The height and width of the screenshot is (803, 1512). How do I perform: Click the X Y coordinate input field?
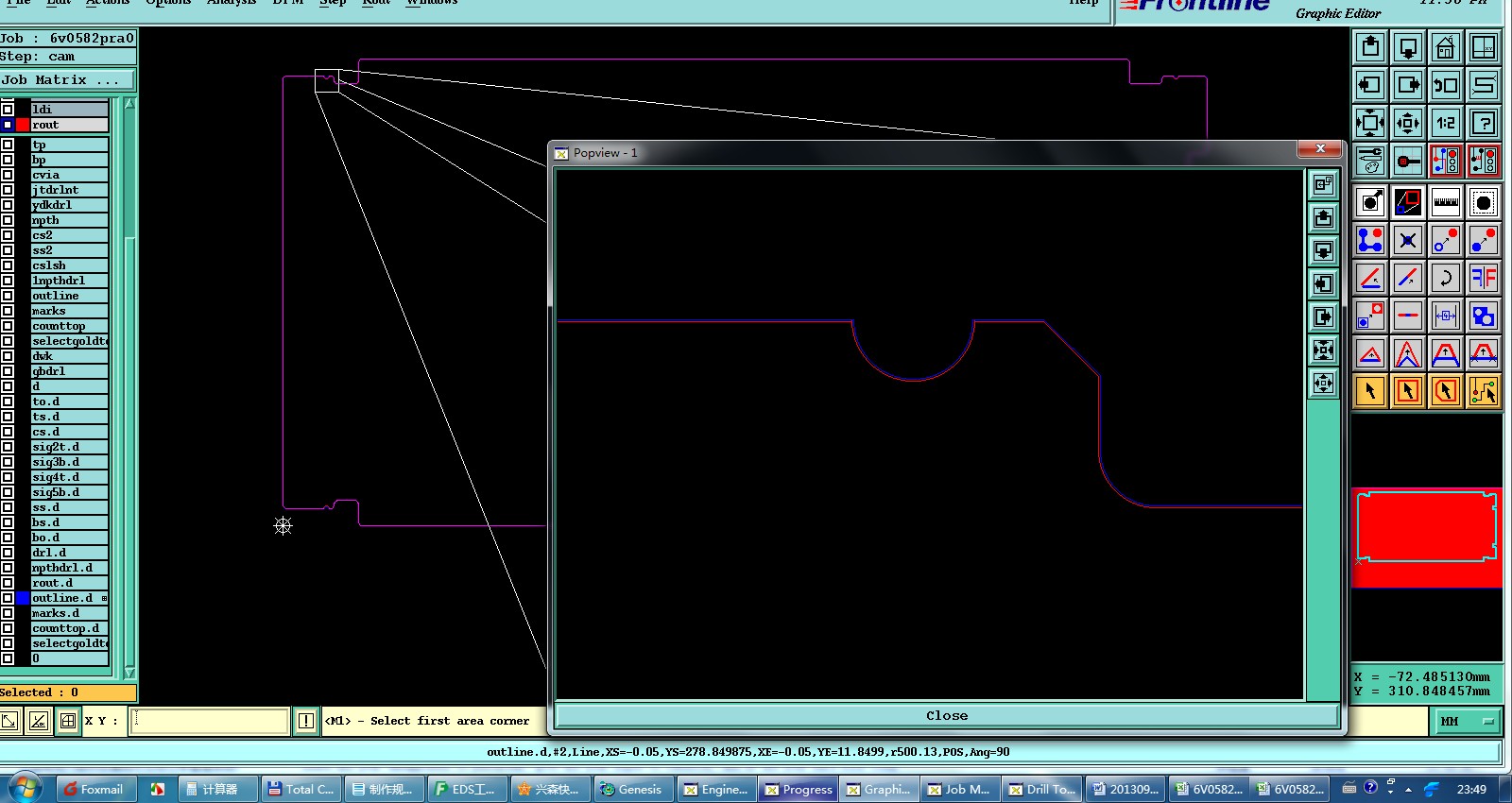[x=210, y=721]
